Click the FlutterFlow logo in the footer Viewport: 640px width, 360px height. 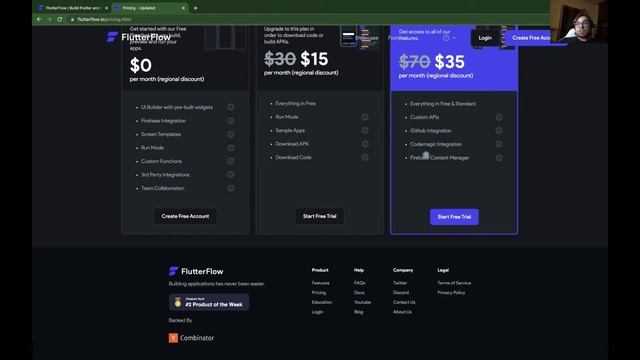tap(196, 271)
